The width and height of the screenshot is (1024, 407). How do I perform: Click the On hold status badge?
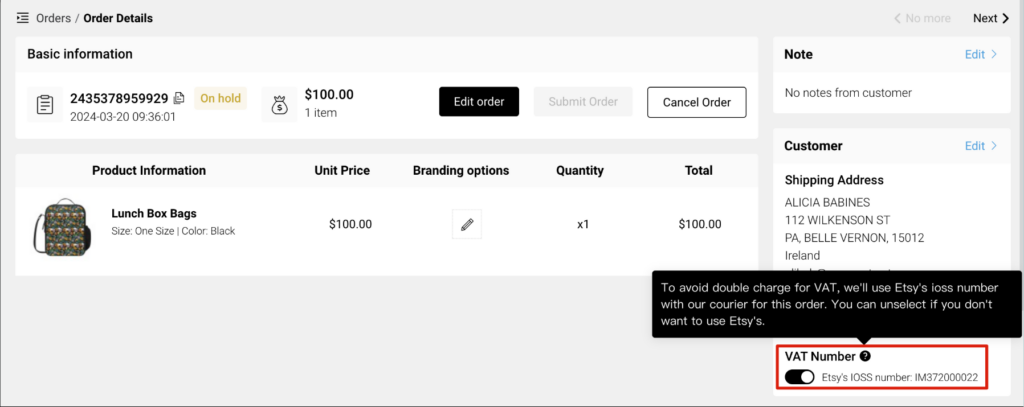[x=220, y=99]
